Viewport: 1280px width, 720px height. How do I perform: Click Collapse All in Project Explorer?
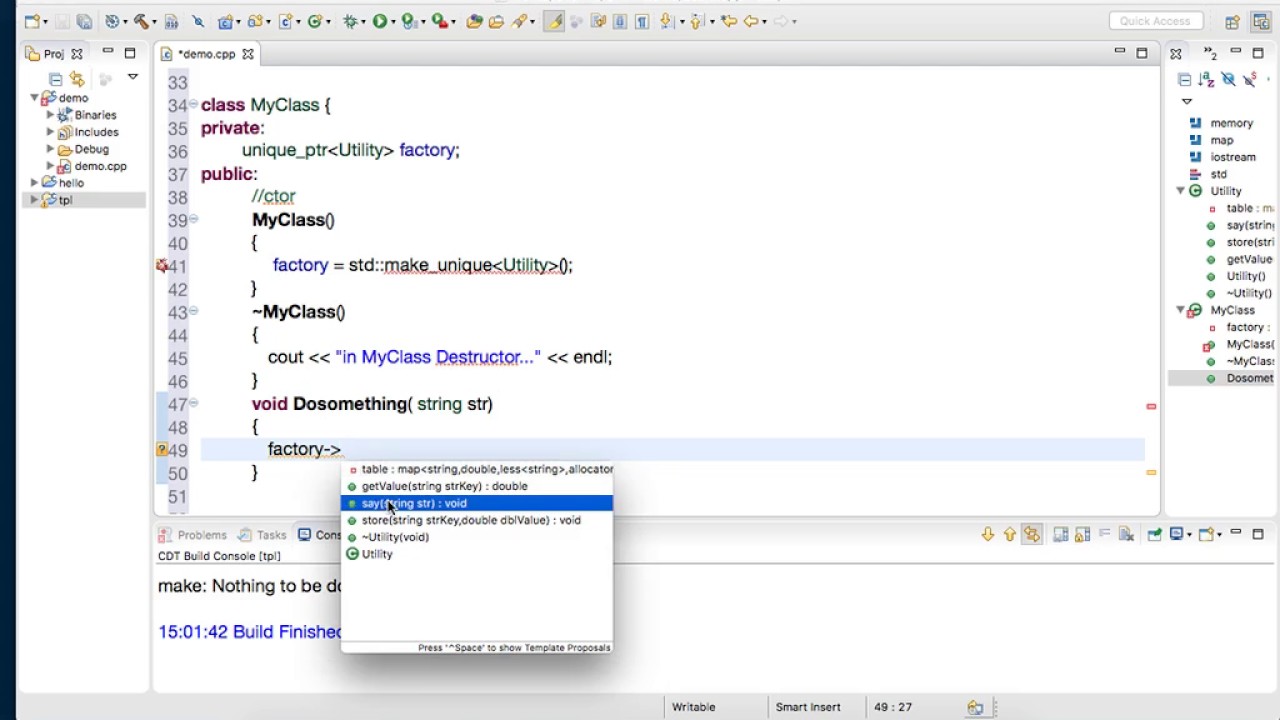pyautogui.click(x=56, y=78)
